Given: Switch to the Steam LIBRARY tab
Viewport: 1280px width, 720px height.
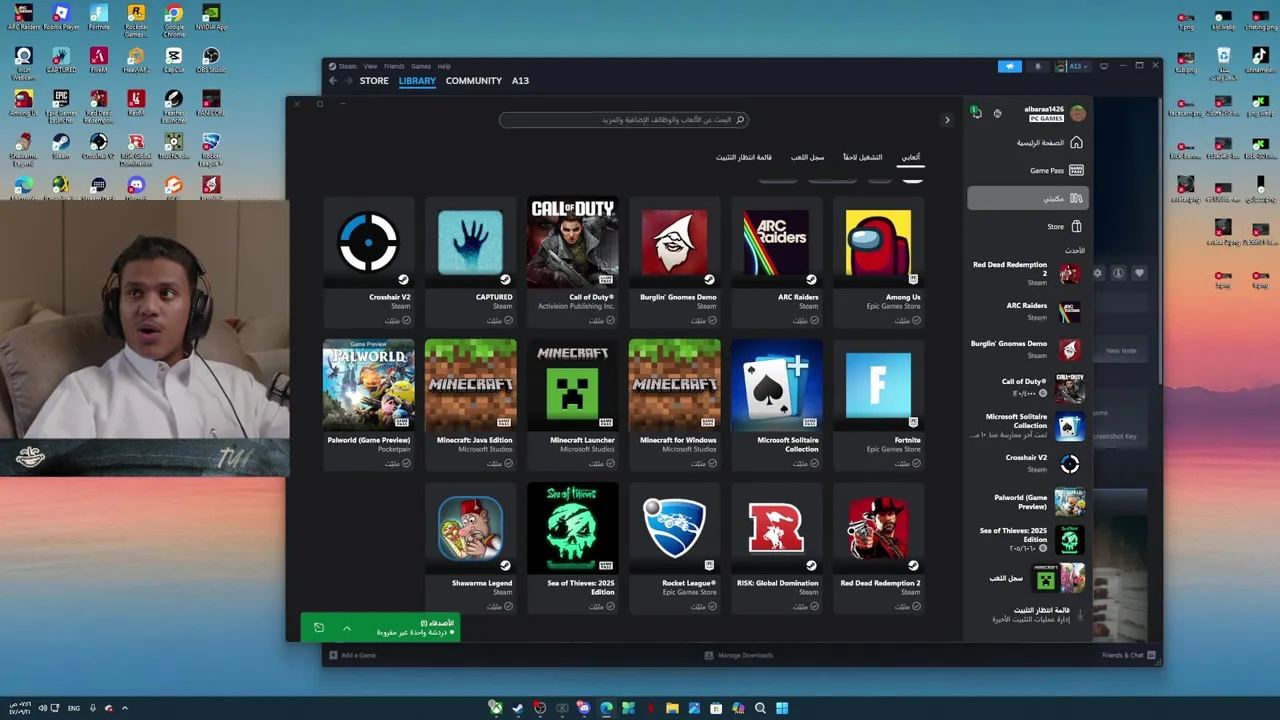Looking at the screenshot, I should coord(417,81).
